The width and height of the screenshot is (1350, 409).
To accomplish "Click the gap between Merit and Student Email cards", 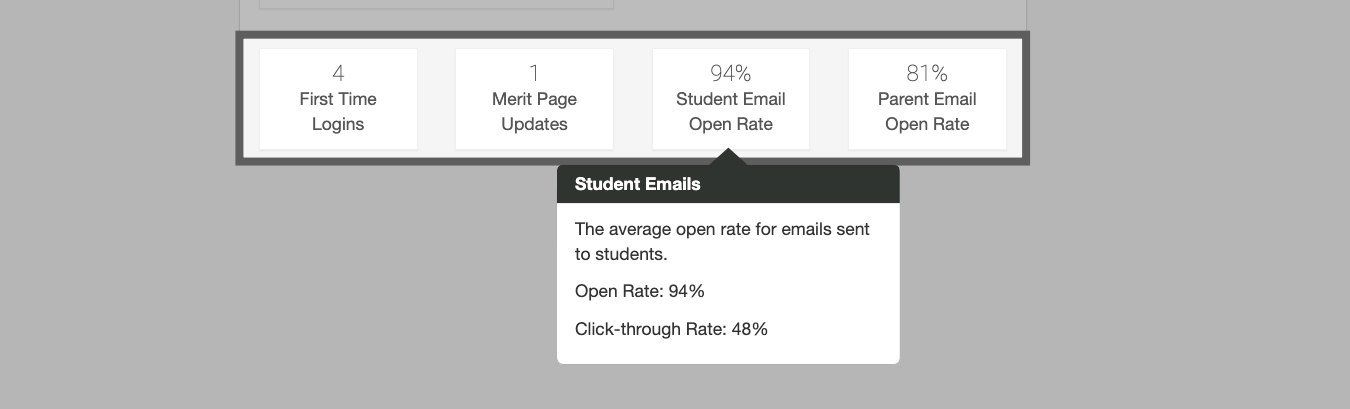I will [632, 100].
